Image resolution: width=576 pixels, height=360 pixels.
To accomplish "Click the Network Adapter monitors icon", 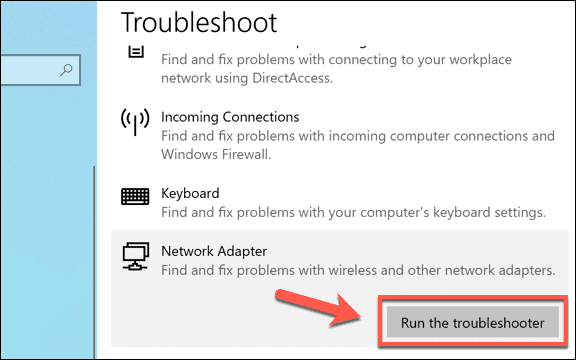I will pyautogui.click(x=136, y=256).
